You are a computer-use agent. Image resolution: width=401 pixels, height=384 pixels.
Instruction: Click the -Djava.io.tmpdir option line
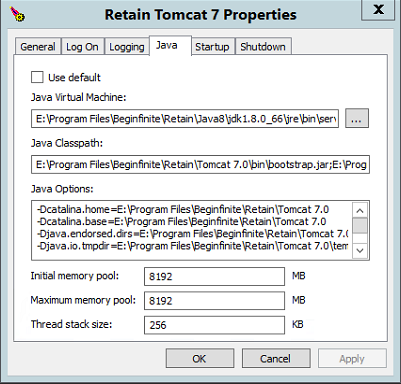[x=192, y=246]
